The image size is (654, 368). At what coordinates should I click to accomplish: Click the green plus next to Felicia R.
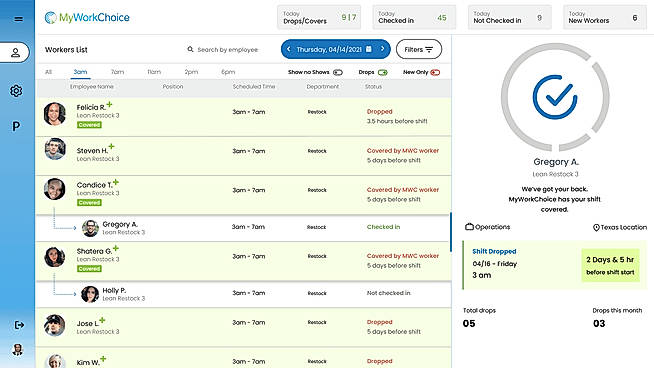point(109,104)
